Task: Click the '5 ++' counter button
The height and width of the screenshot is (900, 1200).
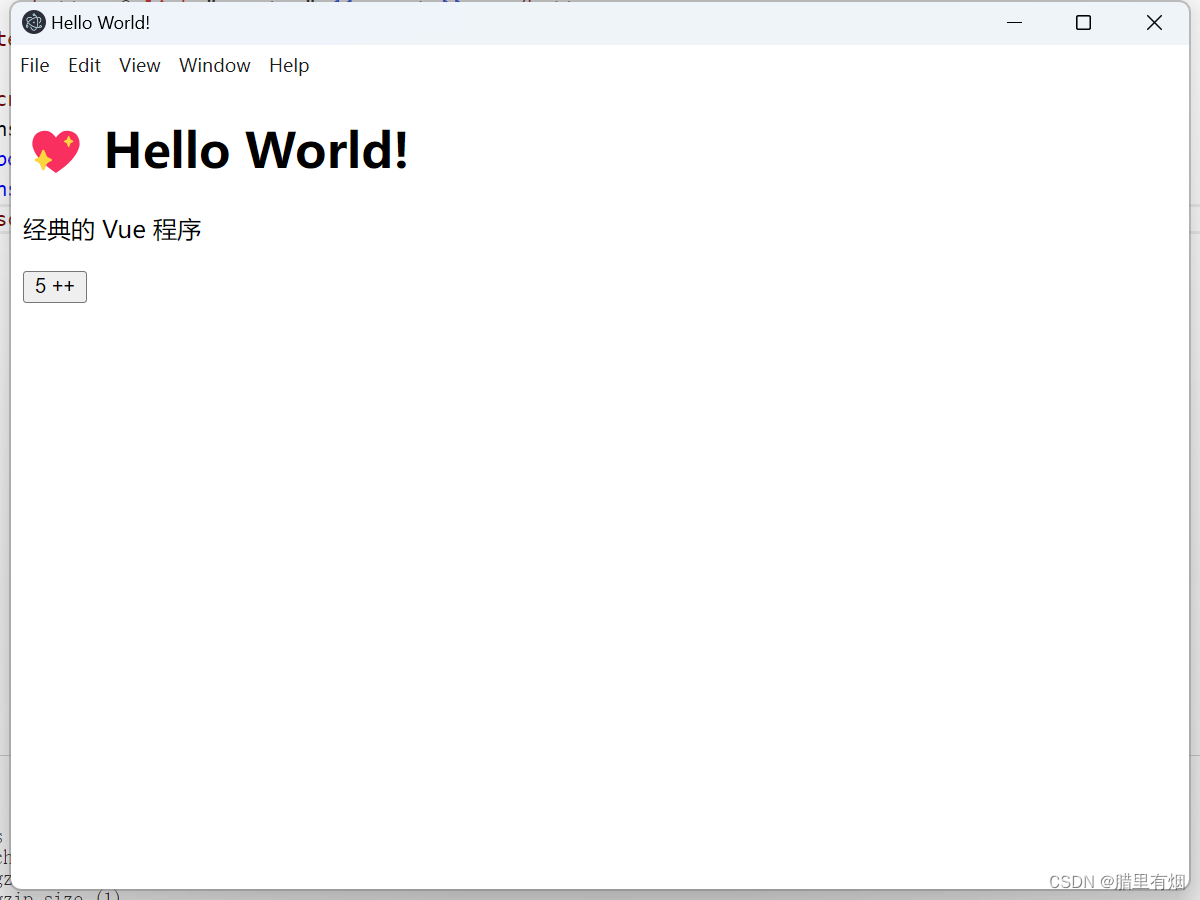Action: click(x=55, y=286)
